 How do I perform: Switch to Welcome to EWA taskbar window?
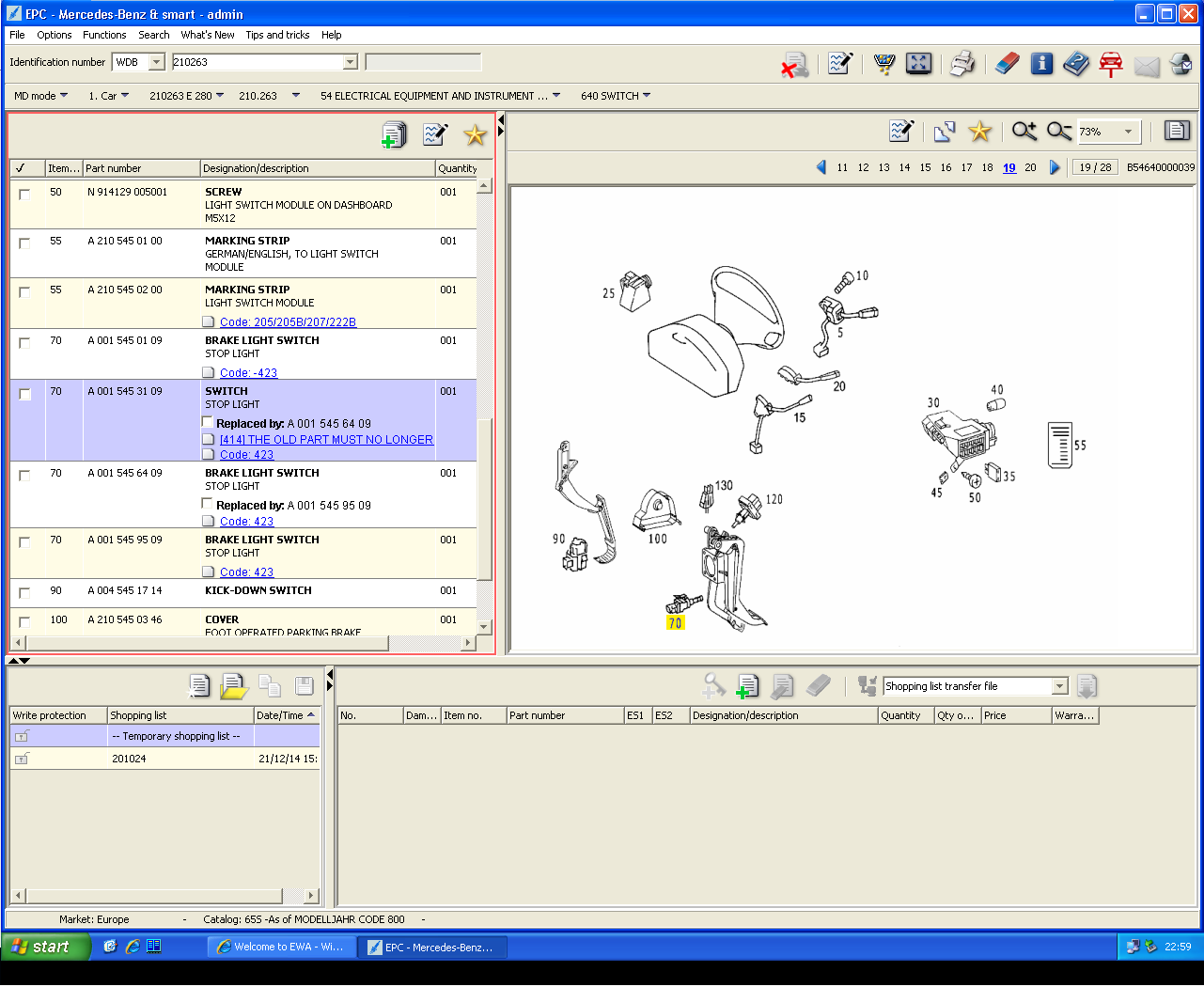281,947
